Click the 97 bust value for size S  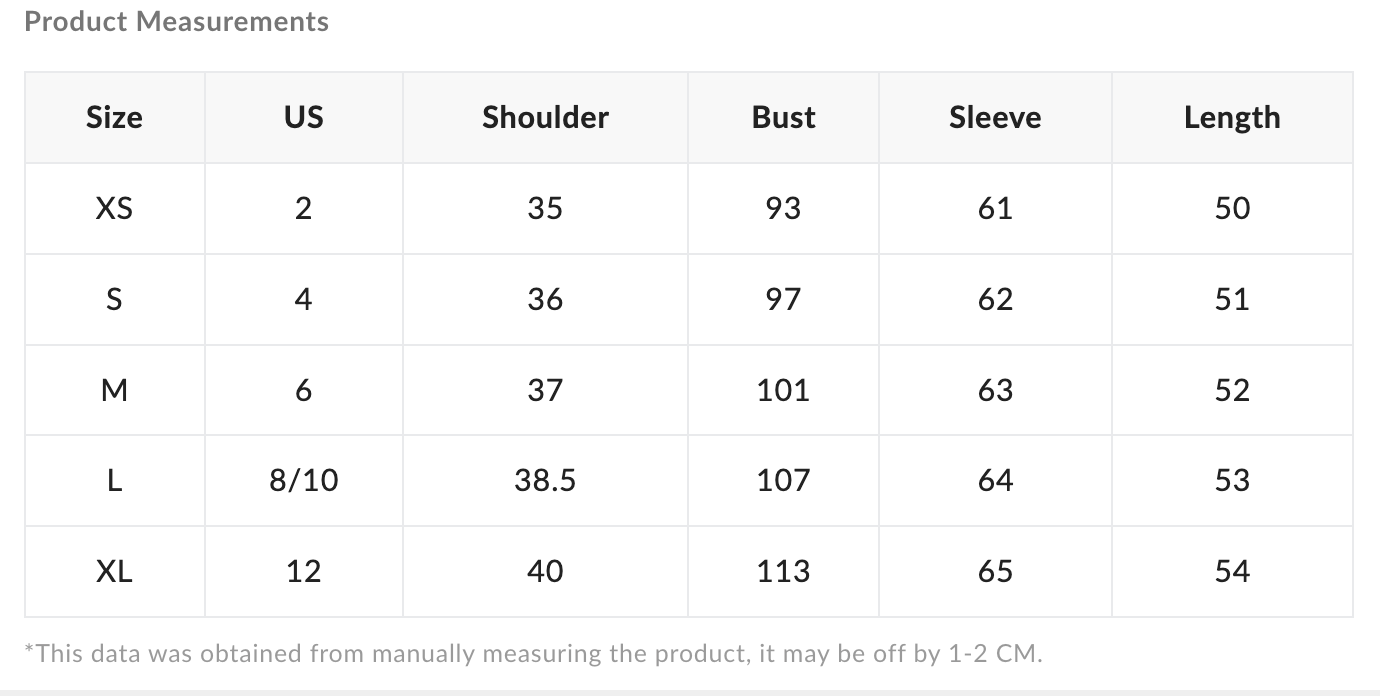pos(783,299)
